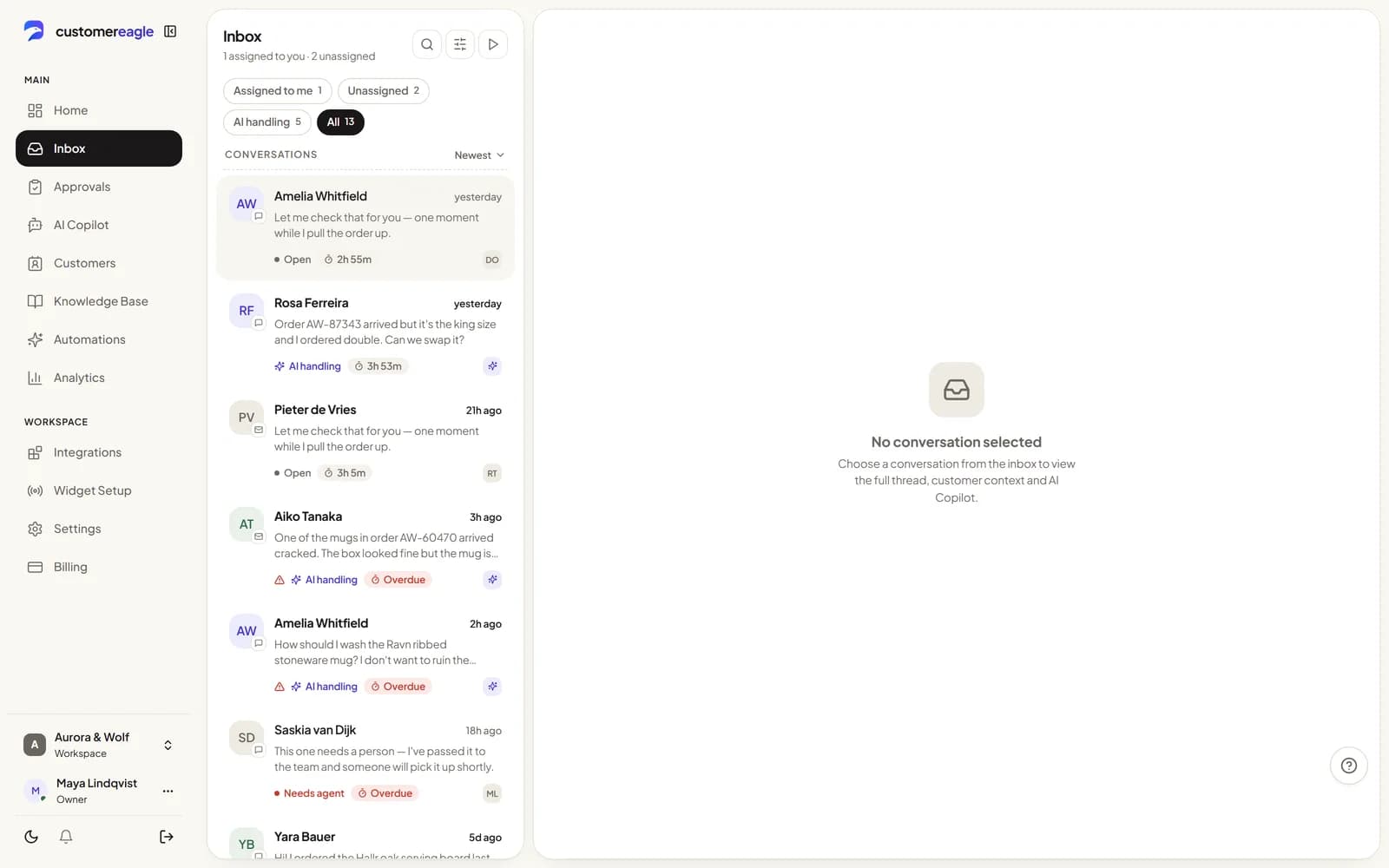Open notifications bell
The image size is (1389, 868).
click(66, 837)
